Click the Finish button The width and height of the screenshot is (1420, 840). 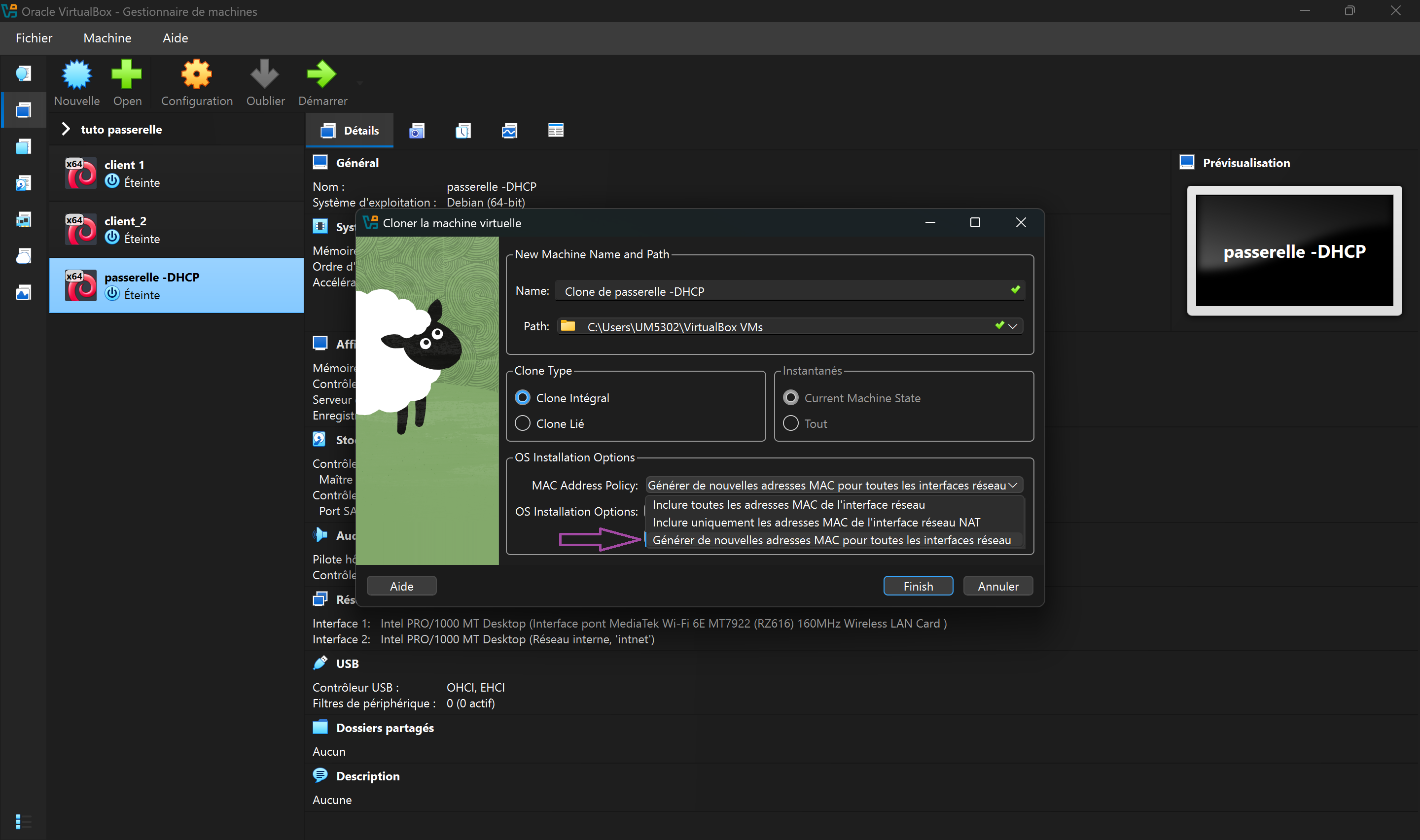tap(918, 586)
